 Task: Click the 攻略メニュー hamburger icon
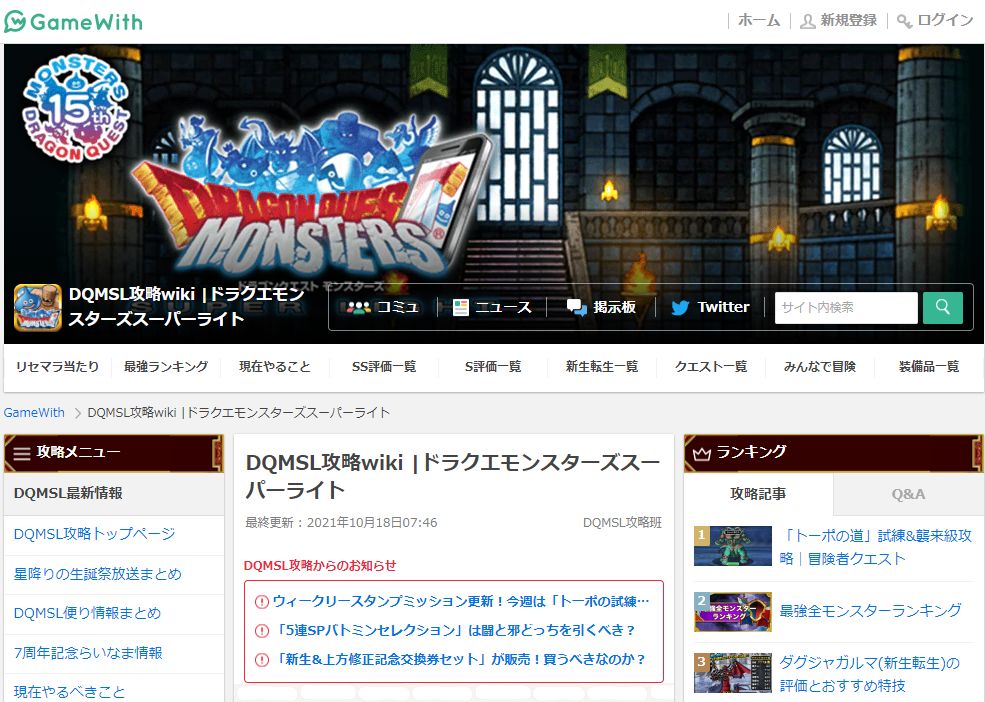coord(22,453)
